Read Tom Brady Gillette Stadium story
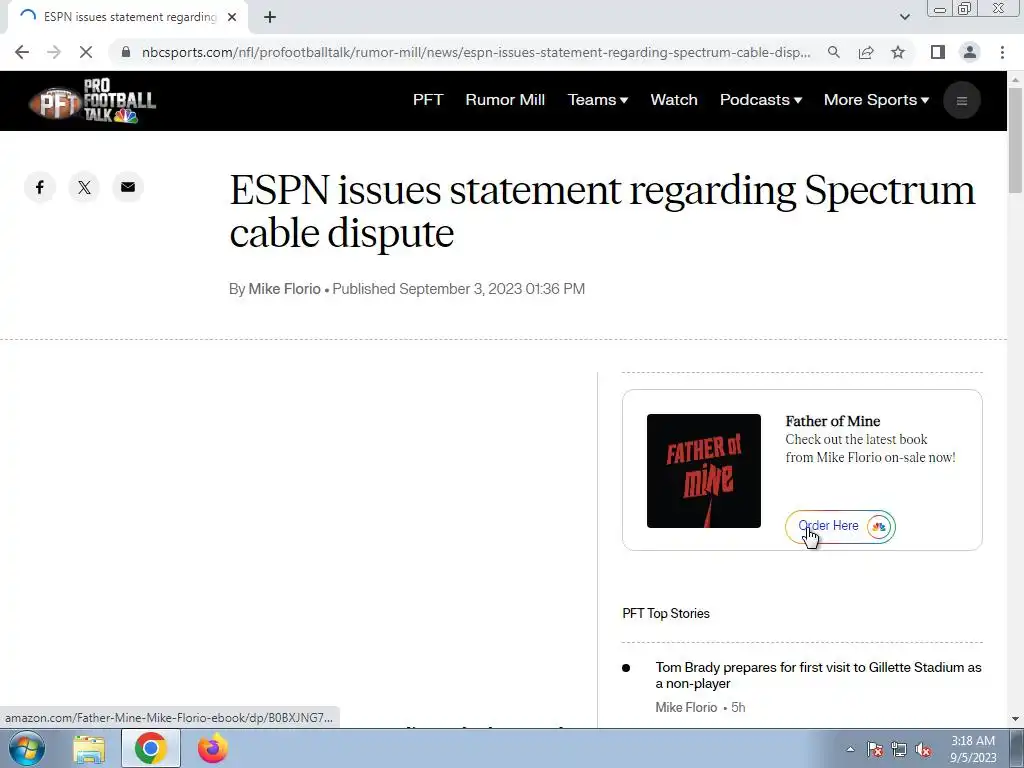1024x768 pixels. tap(818, 675)
